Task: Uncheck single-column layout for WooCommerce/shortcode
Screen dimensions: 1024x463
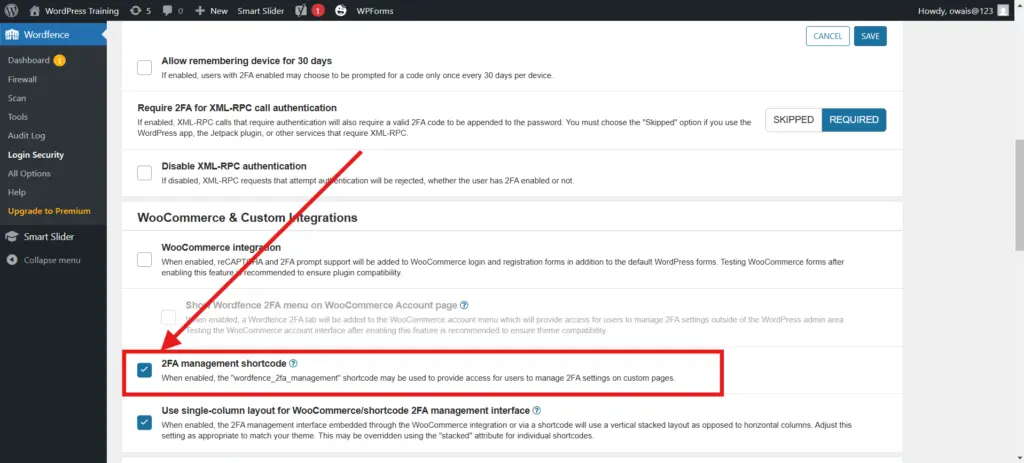Action: coord(144,423)
